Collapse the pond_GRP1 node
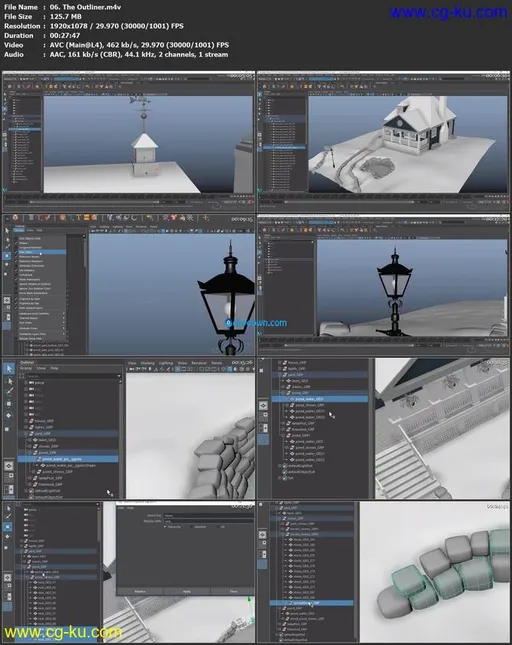512x645 pixels. tap(283, 435)
